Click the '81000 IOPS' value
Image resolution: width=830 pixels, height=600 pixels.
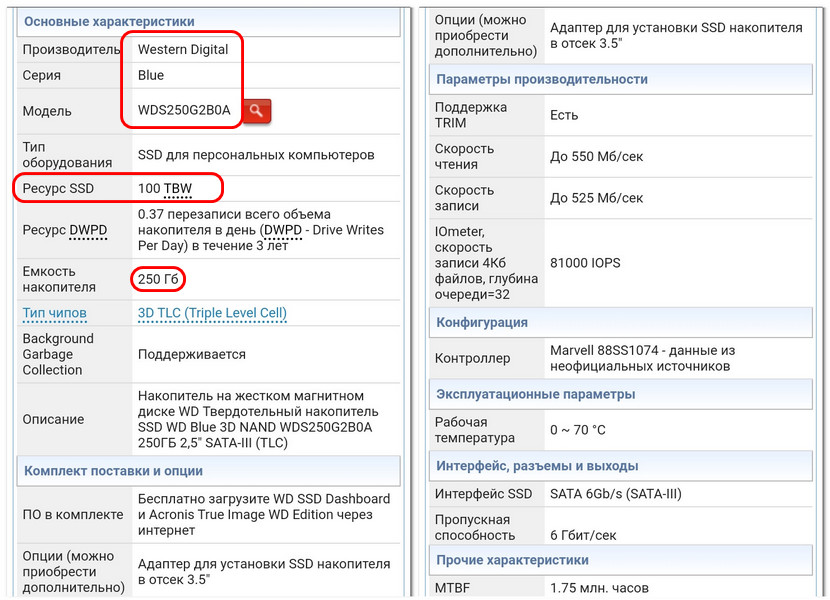click(x=585, y=263)
